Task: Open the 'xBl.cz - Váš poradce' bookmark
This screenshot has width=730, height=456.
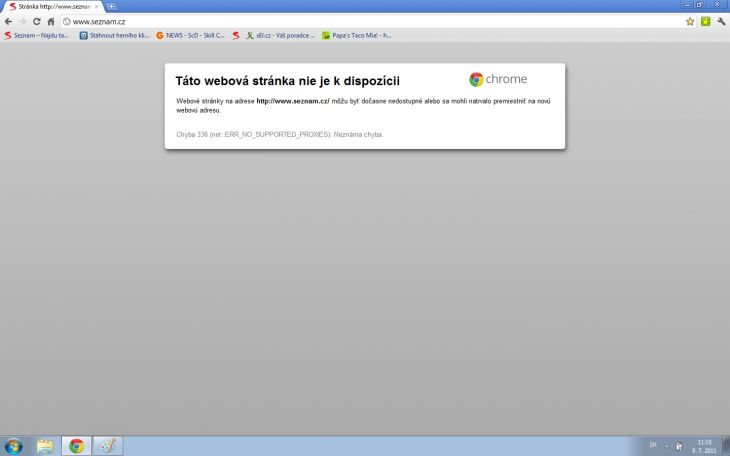Action: tap(281, 35)
